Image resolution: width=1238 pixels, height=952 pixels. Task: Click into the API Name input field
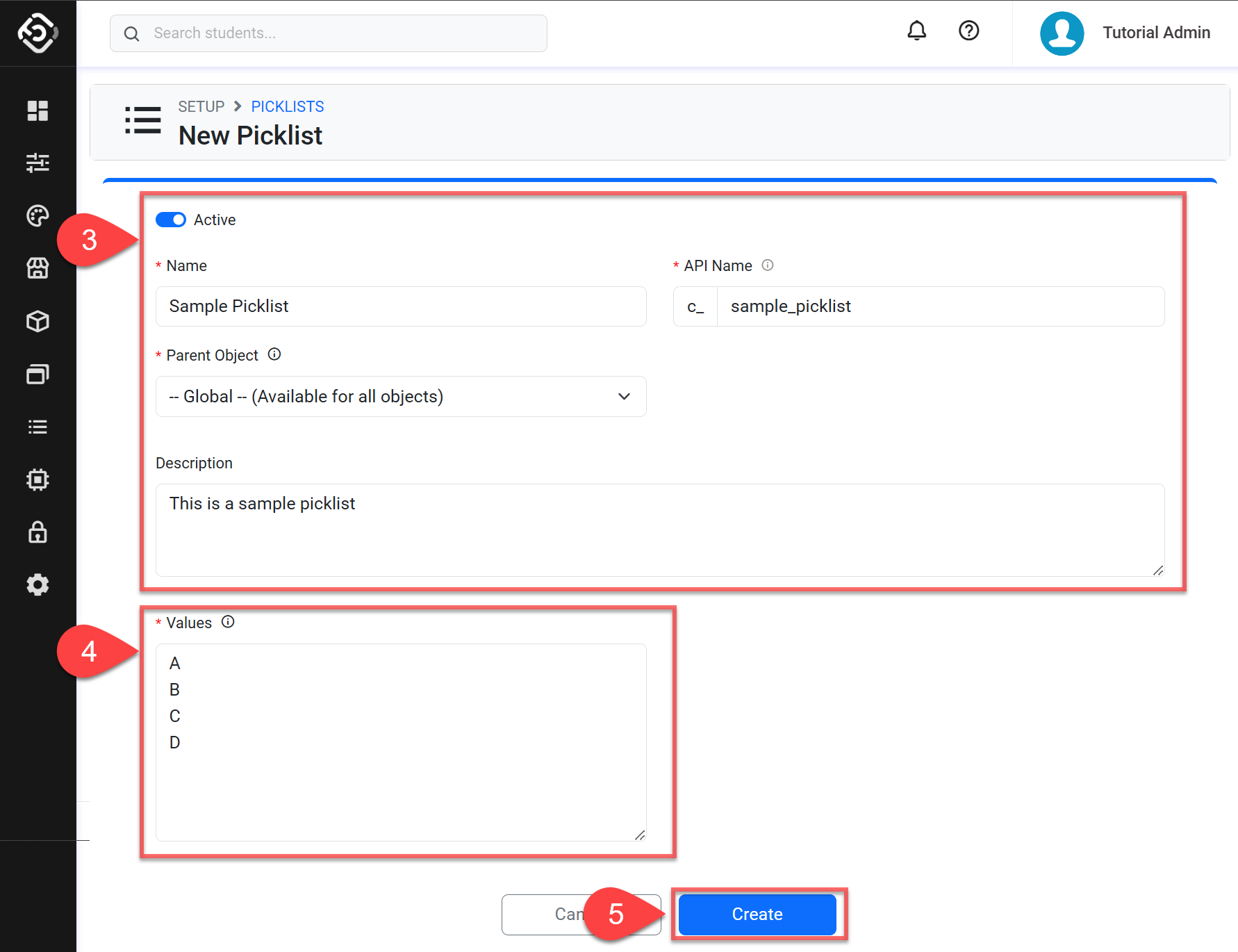[941, 306]
